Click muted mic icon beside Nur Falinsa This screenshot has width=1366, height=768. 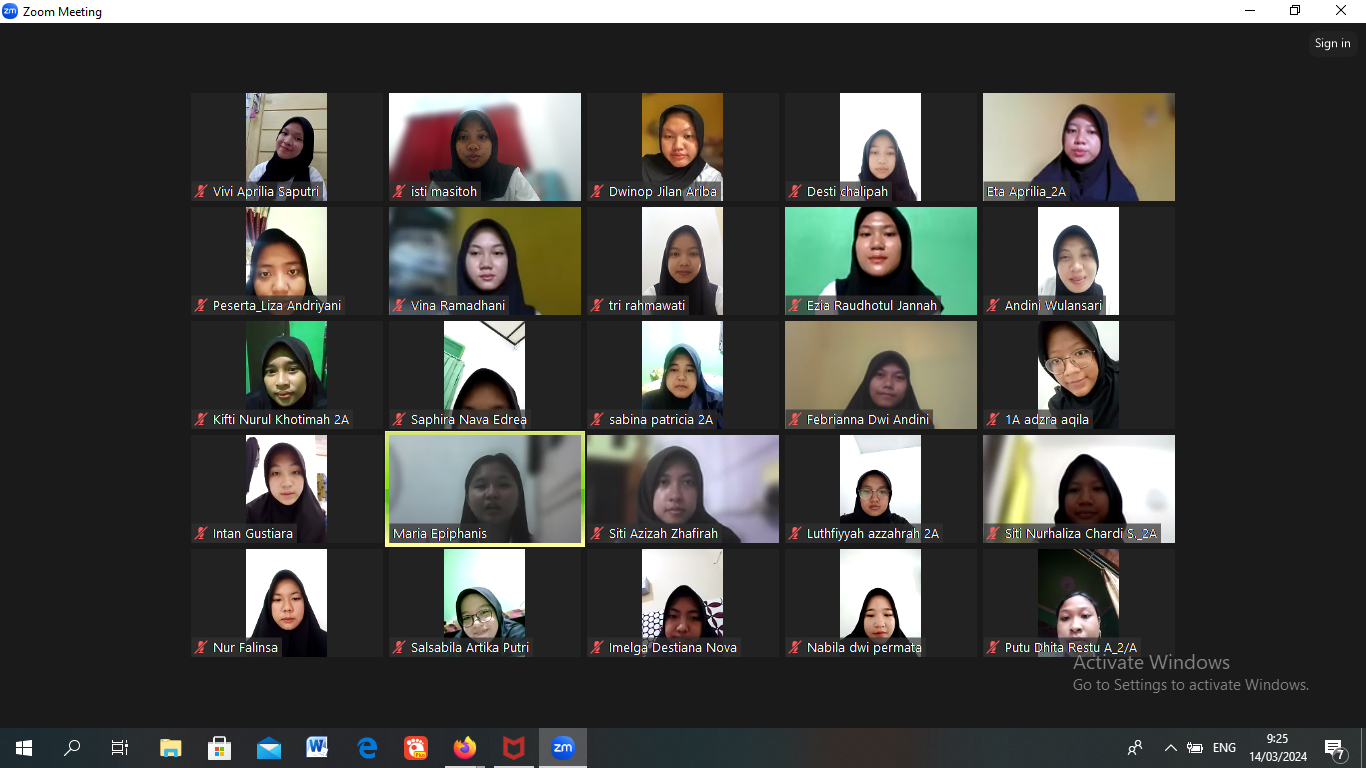(202, 648)
